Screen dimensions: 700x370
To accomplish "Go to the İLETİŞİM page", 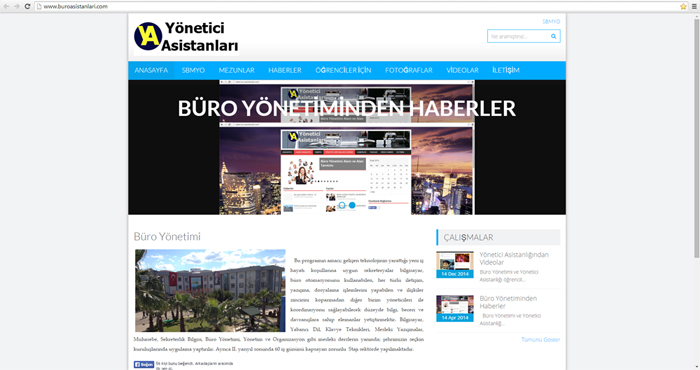I will tap(506, 70).
